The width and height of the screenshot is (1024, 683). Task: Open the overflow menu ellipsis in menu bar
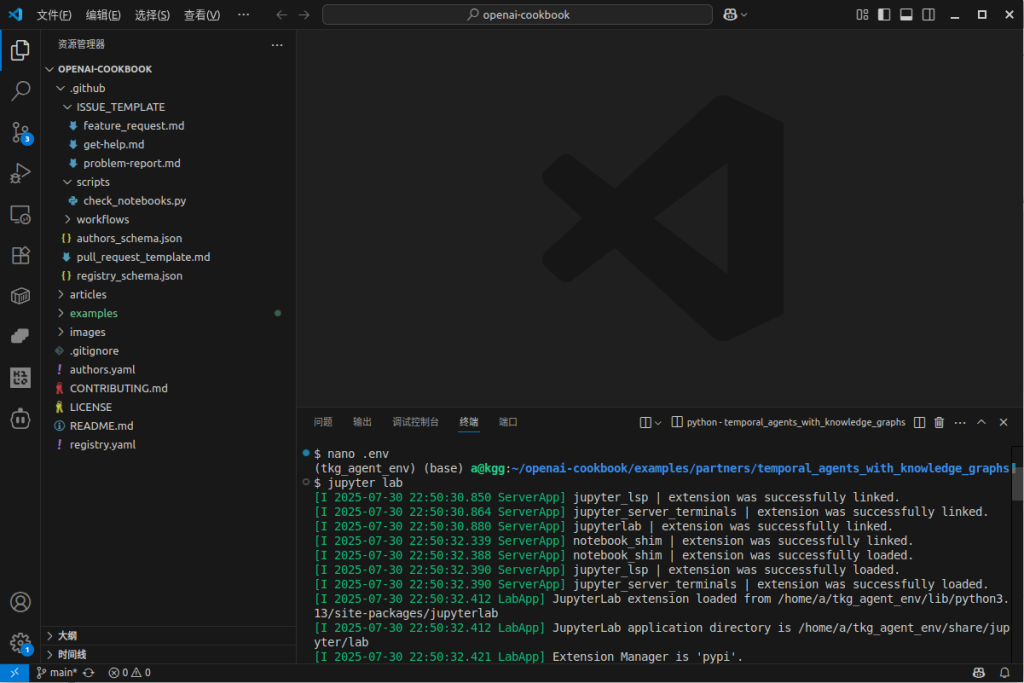(x=244, y=14)
